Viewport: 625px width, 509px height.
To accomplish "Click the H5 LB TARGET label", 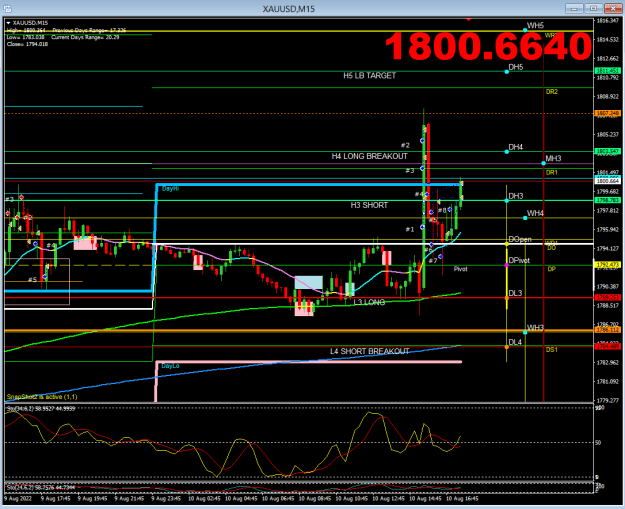I will 369,75.
